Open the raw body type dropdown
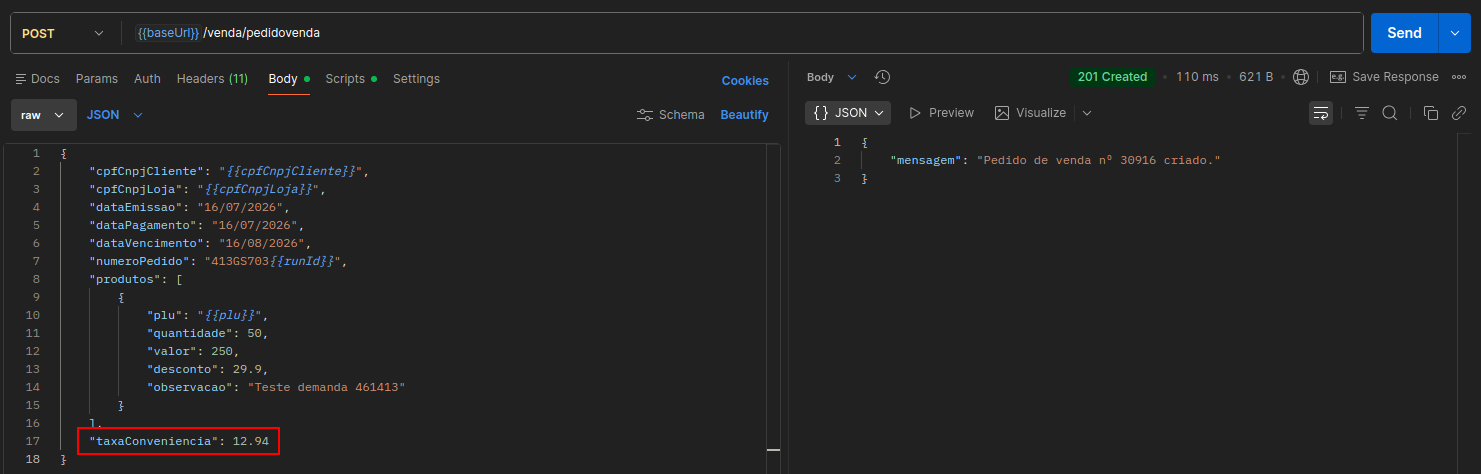 (43, 115)
